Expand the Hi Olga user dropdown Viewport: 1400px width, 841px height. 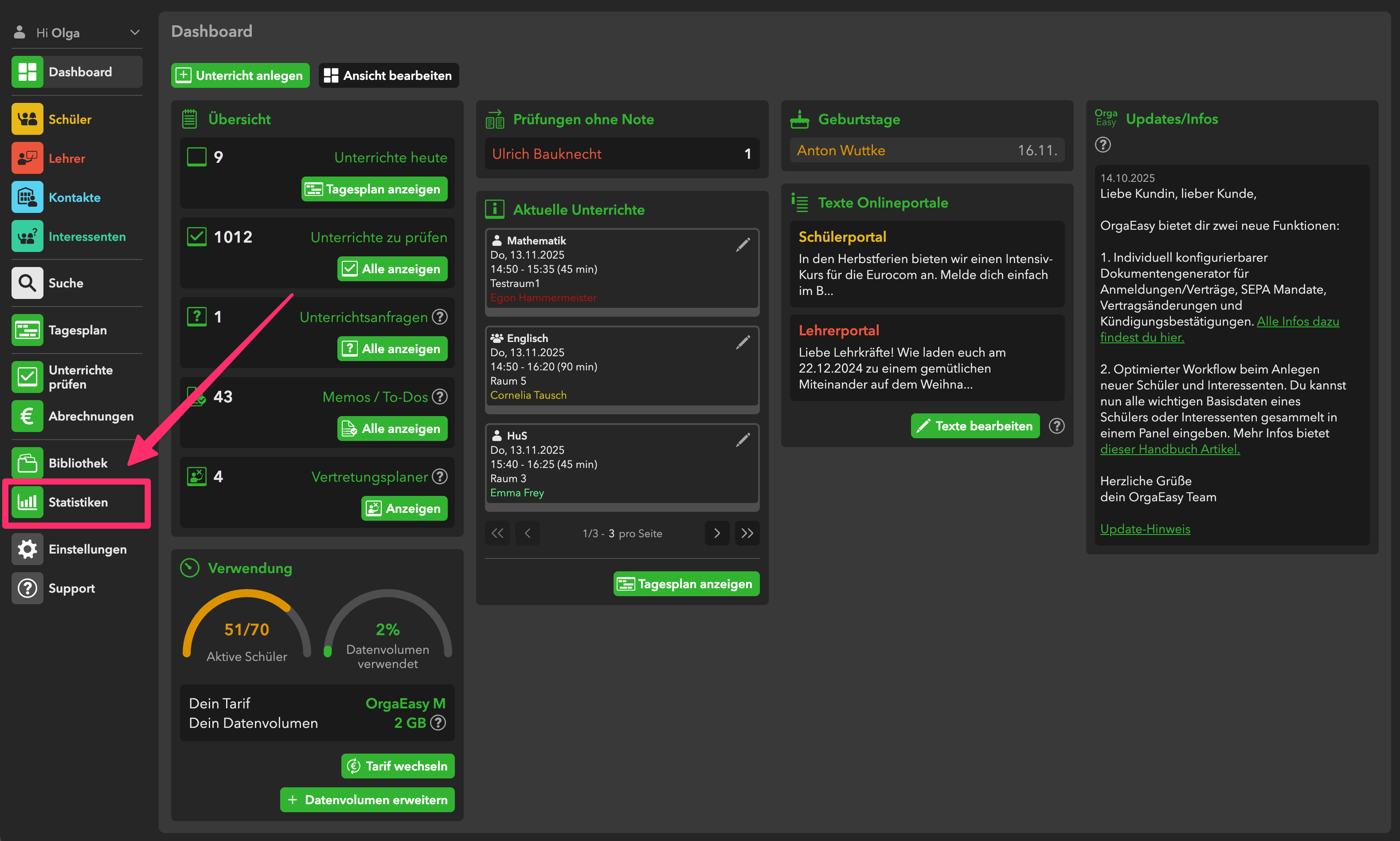click(134, 32)
